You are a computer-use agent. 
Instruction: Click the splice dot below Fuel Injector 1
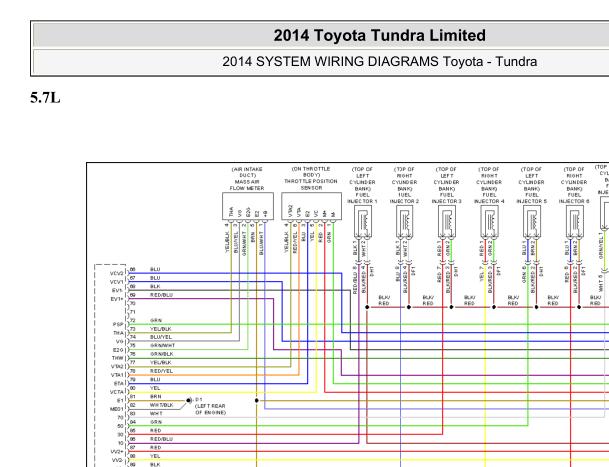(x=367, y=307)
